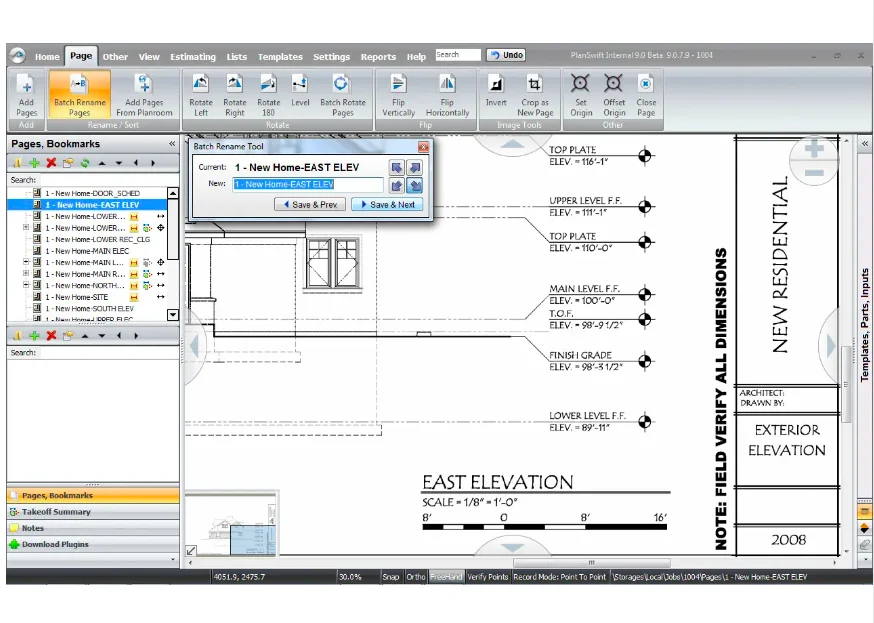Click the Flip Vertically icon
The height and width of the screenshot is (623, 874).
(x=398, y=94)
